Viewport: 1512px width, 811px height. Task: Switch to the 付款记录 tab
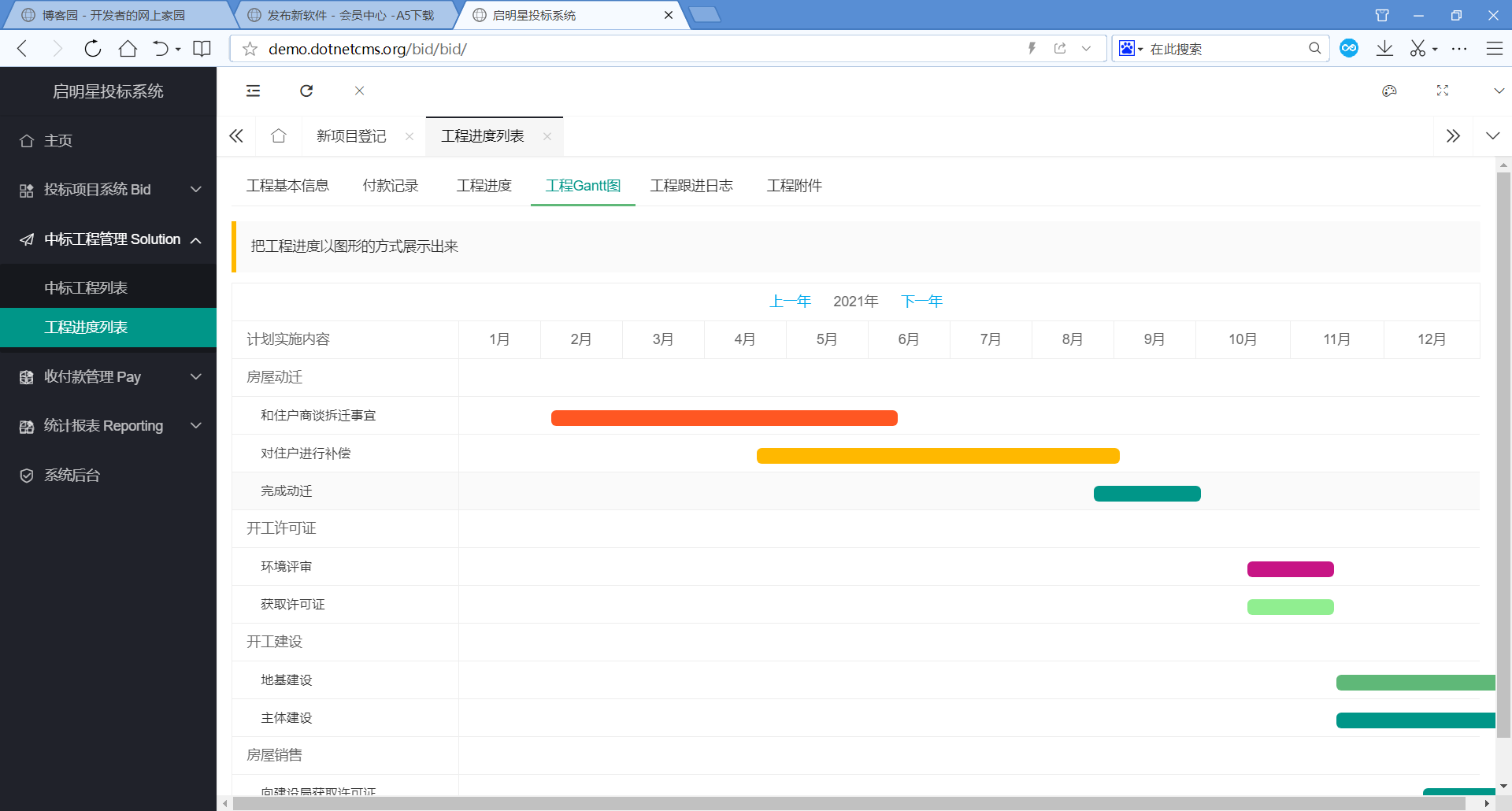(x=391, y=186)
